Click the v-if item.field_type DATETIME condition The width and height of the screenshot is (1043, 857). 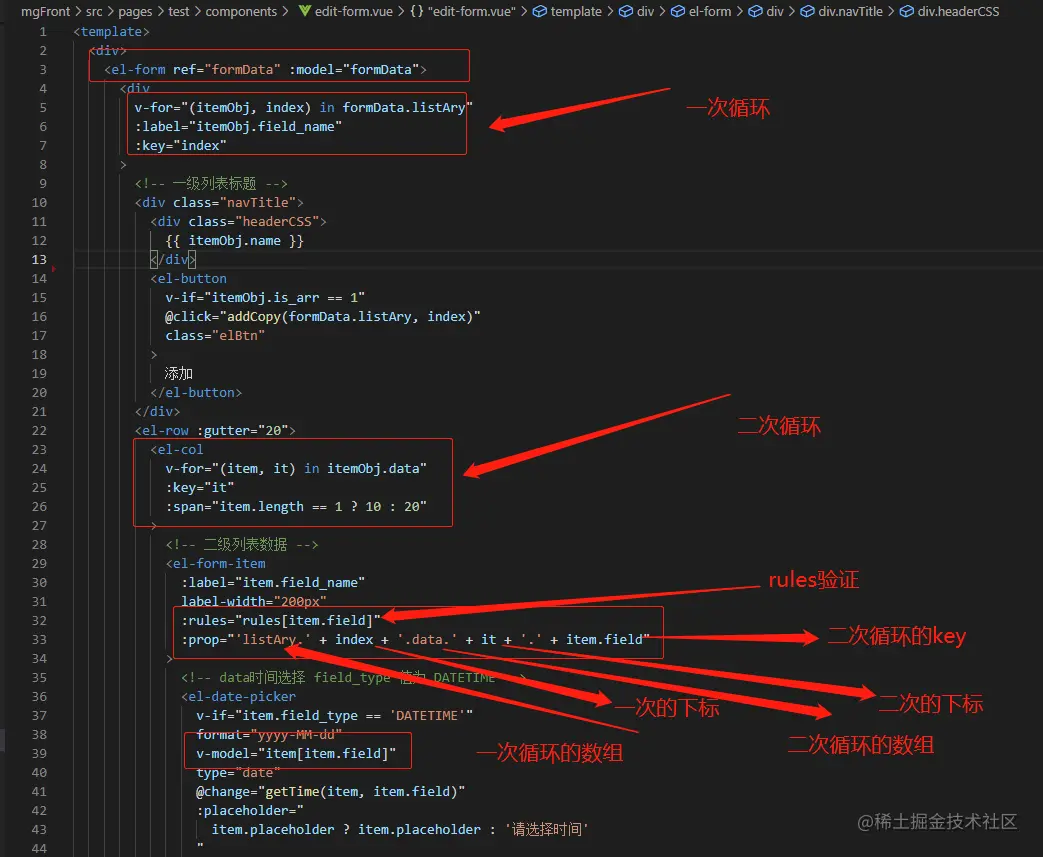[x=334, y=715]
